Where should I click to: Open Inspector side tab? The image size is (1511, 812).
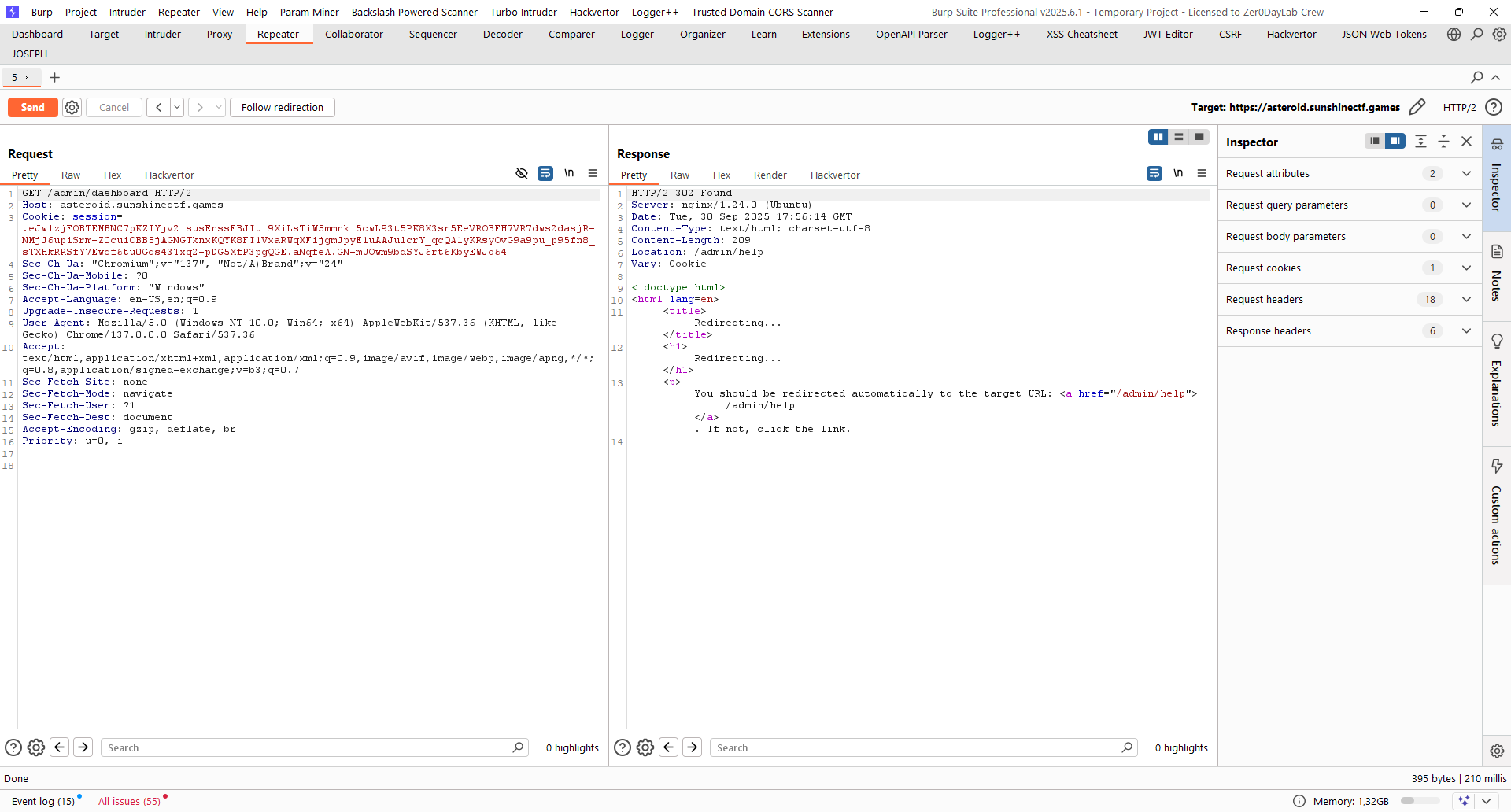click(x=1496, y=177)
